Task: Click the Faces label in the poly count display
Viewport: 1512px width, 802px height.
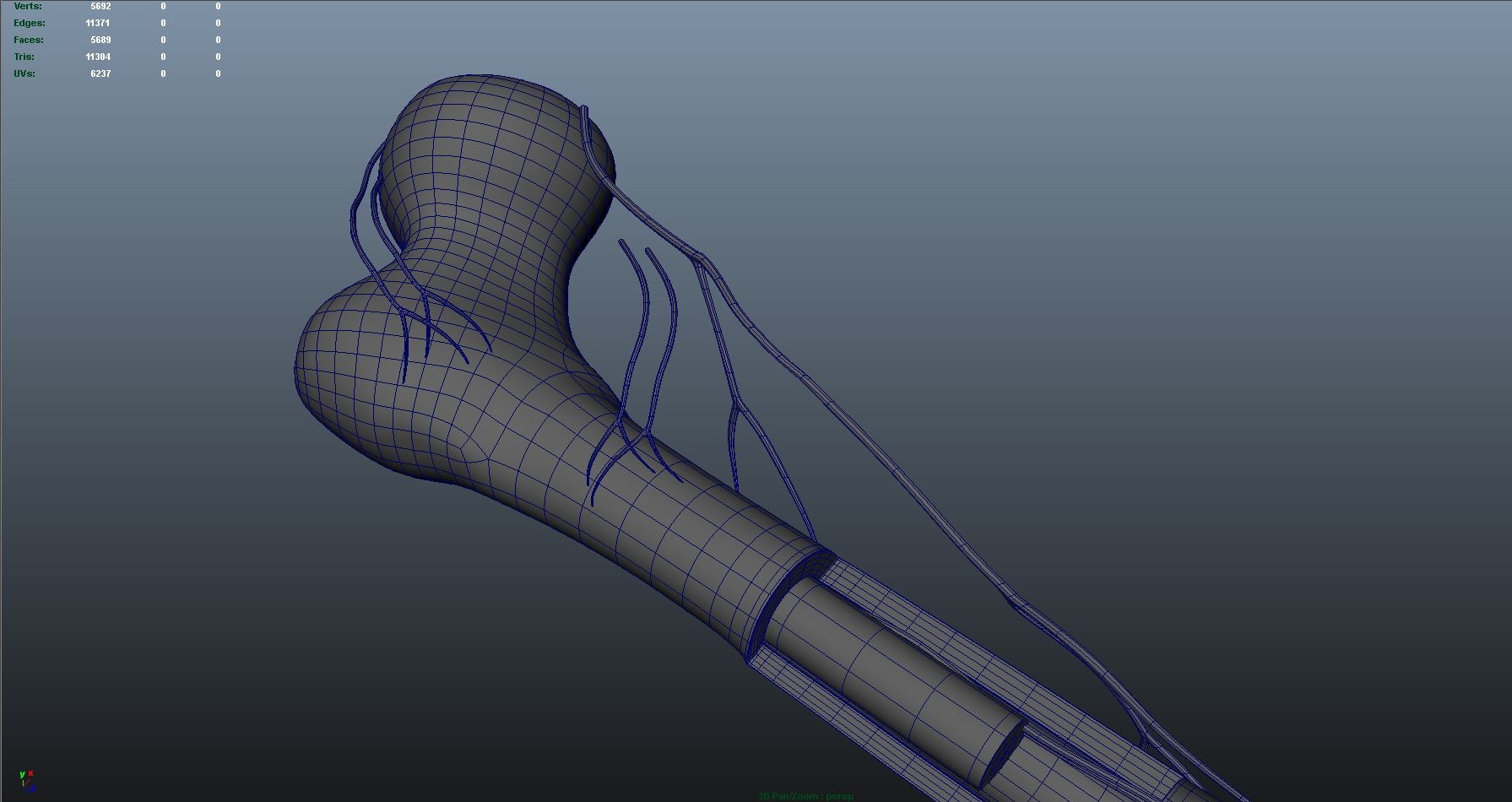Action: (x=29, y=40)
